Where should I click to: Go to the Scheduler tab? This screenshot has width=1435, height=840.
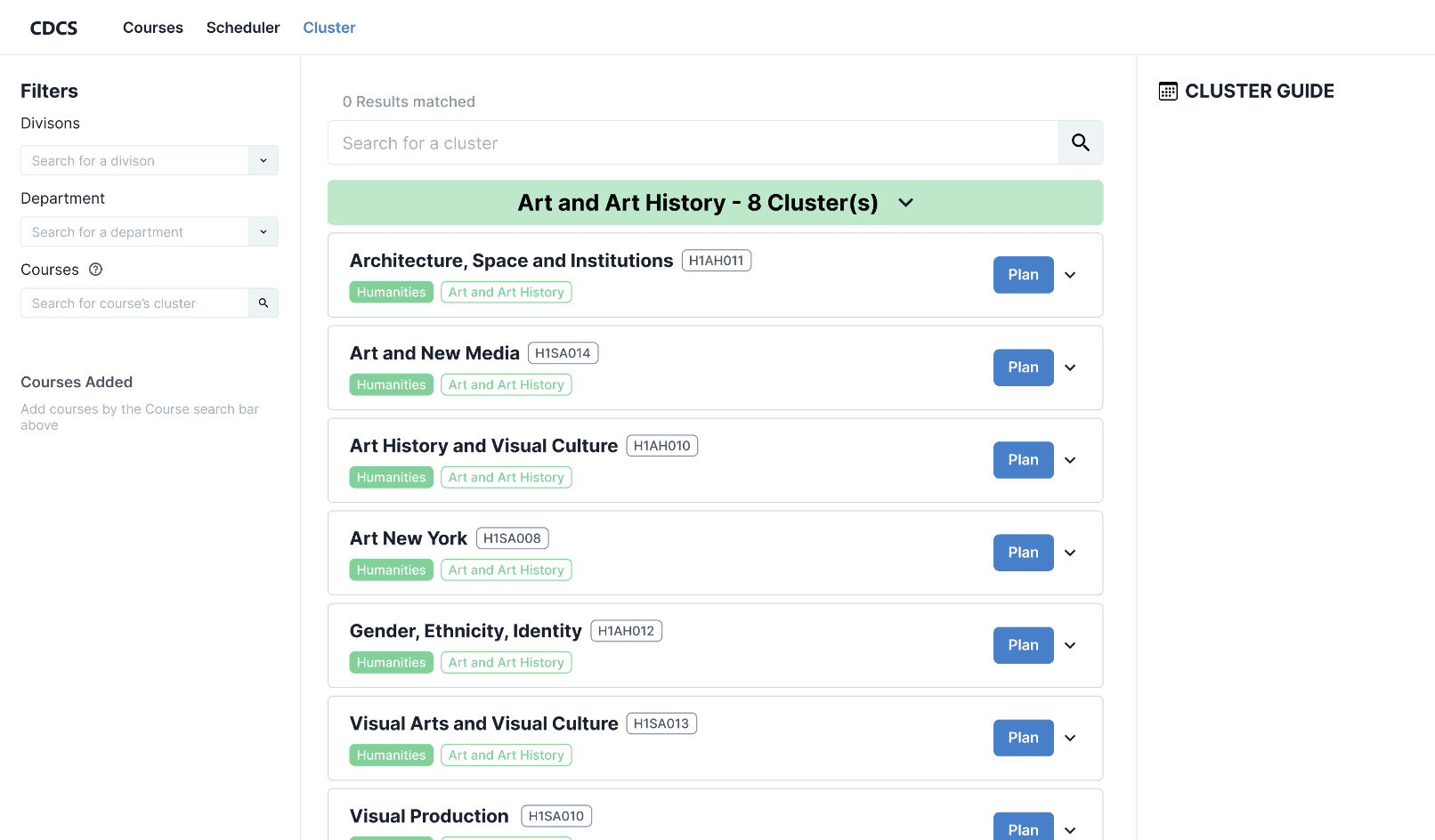[243, 28]
